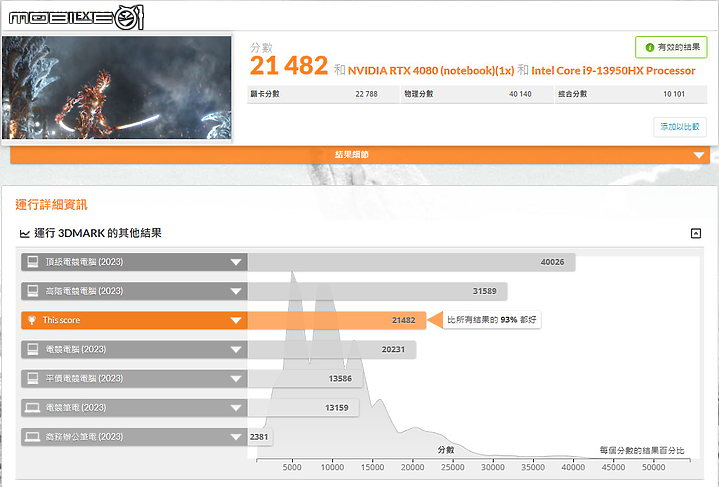Viewport: 719px width, 487px height.
Task: Open the Intel Core i9-13950HX Processor link
Action: point(613,71)
